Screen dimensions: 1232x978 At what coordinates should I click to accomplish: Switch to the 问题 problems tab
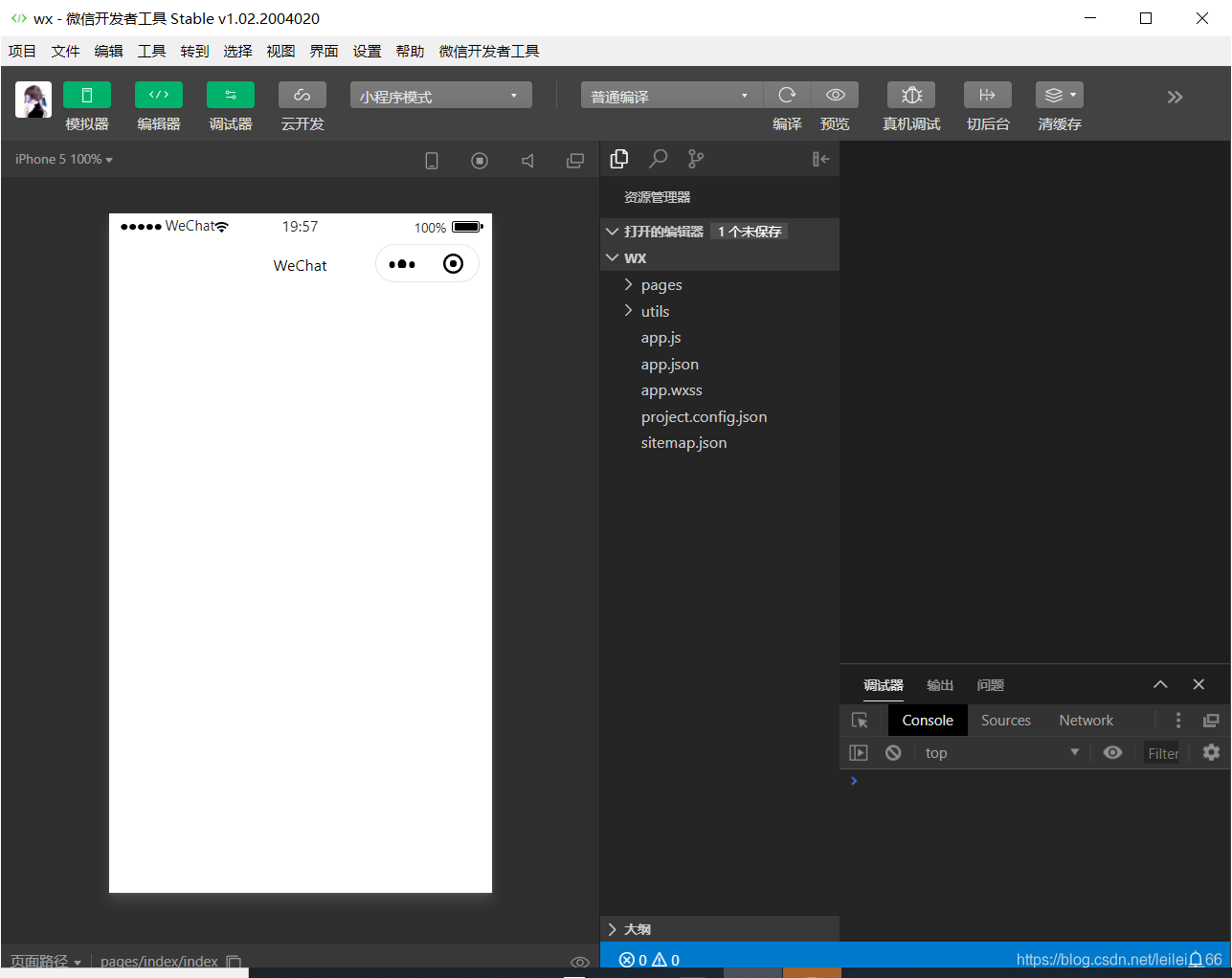tap(991, 685)
